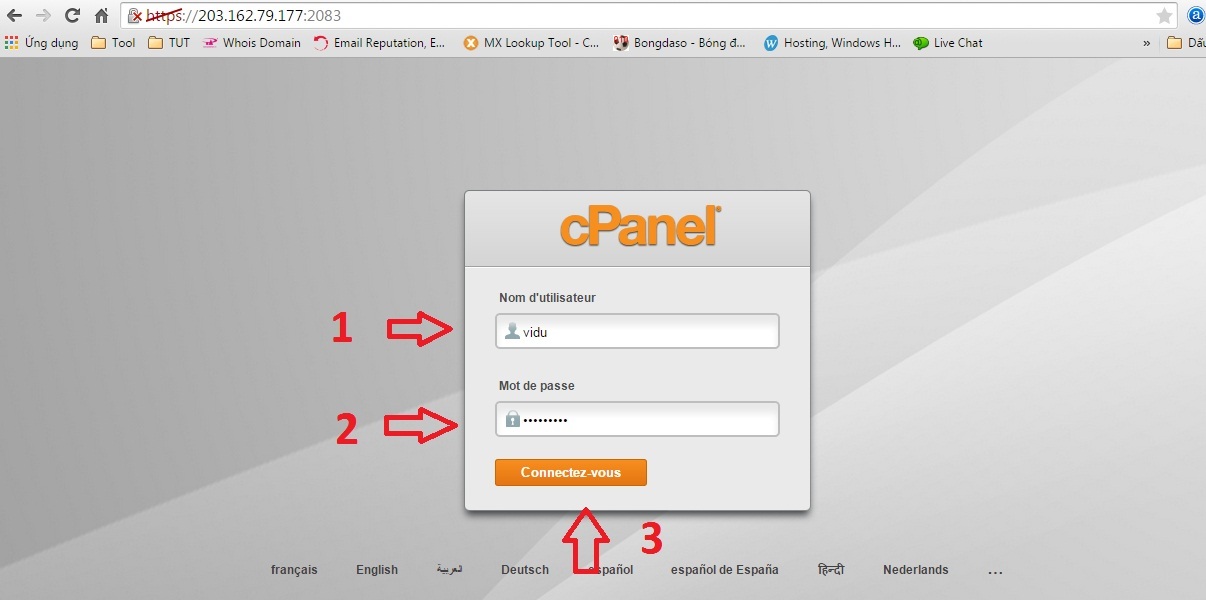This screenshot has width=1206, height=600.
Task: Go to browser home icon
Action: (101, 16)
